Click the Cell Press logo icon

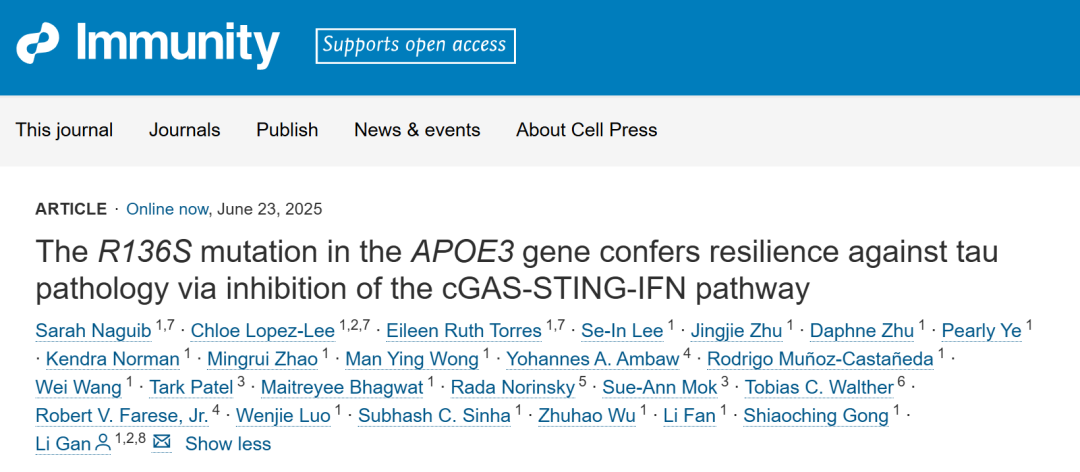click(x=39, y=44)
